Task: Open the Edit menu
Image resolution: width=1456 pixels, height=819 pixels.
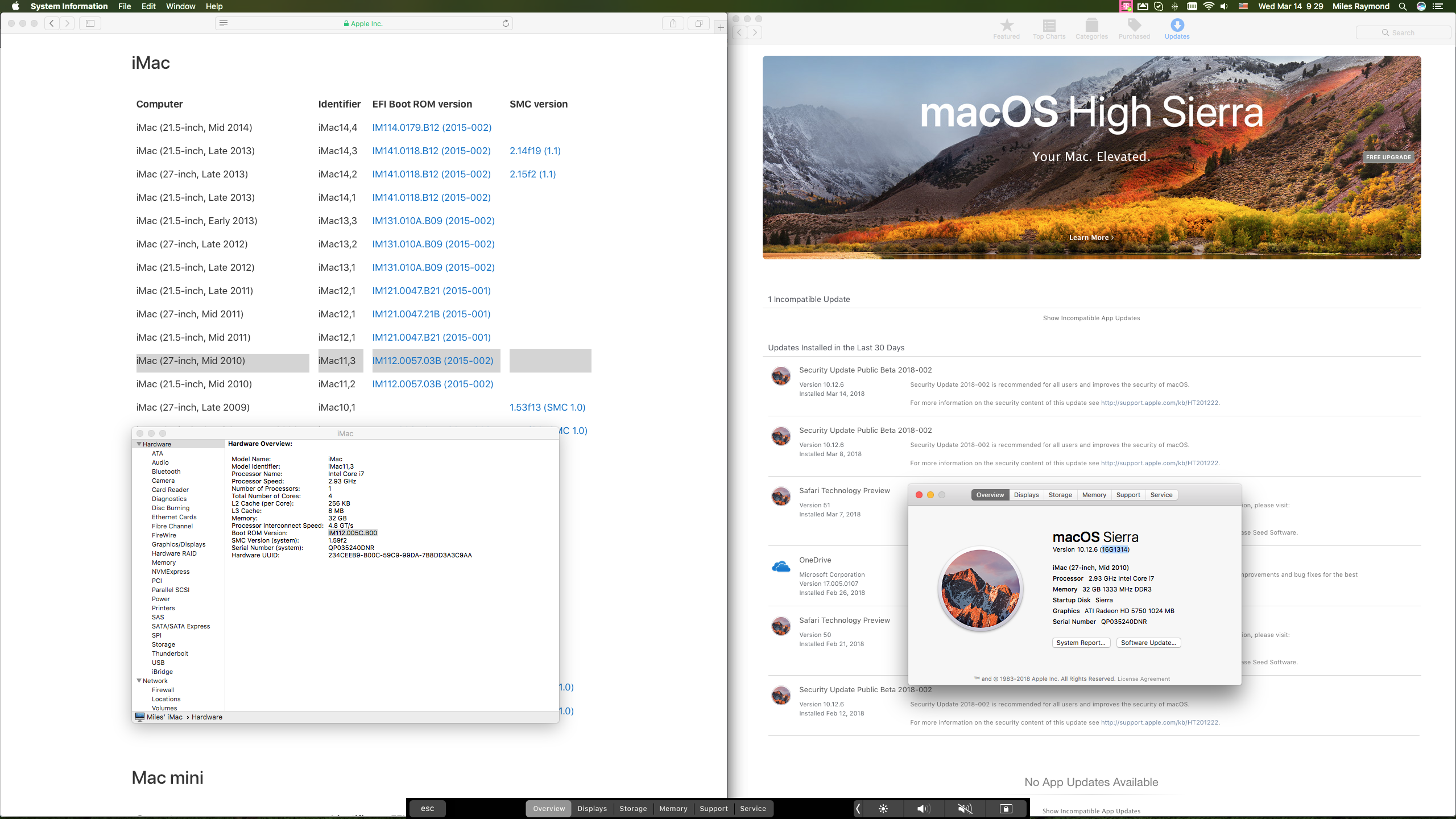Action: [x=148, y=6]
